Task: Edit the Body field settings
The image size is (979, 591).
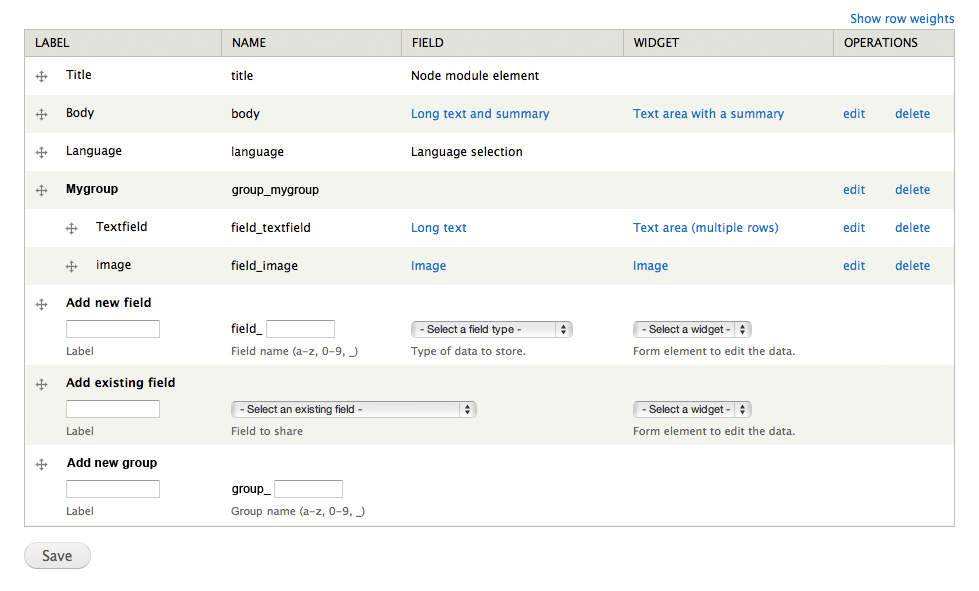Action: (853, 113)
